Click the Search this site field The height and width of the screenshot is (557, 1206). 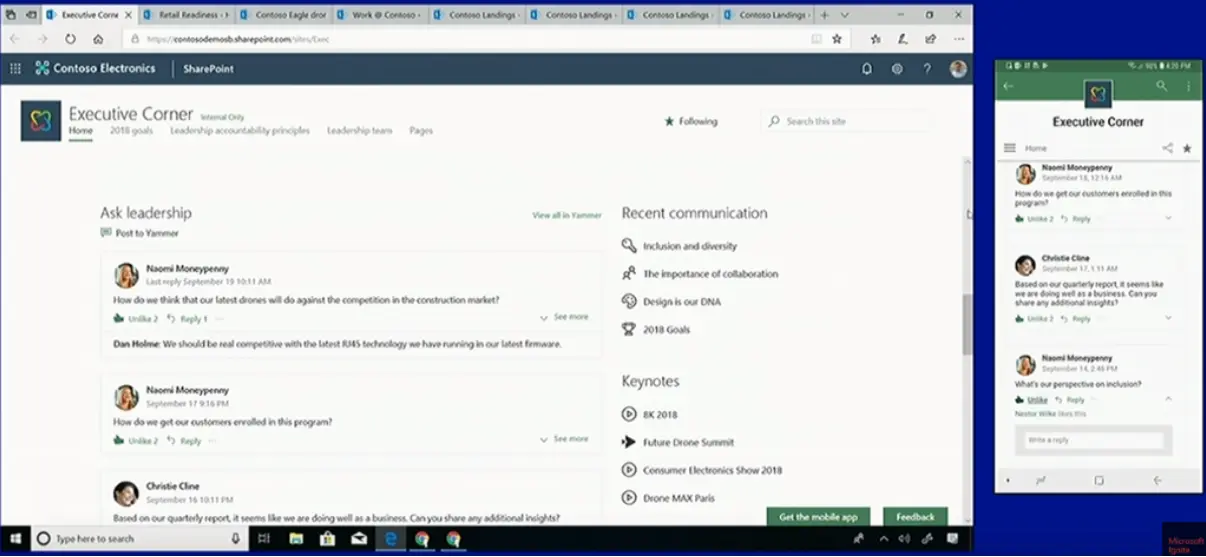point(850,121)
